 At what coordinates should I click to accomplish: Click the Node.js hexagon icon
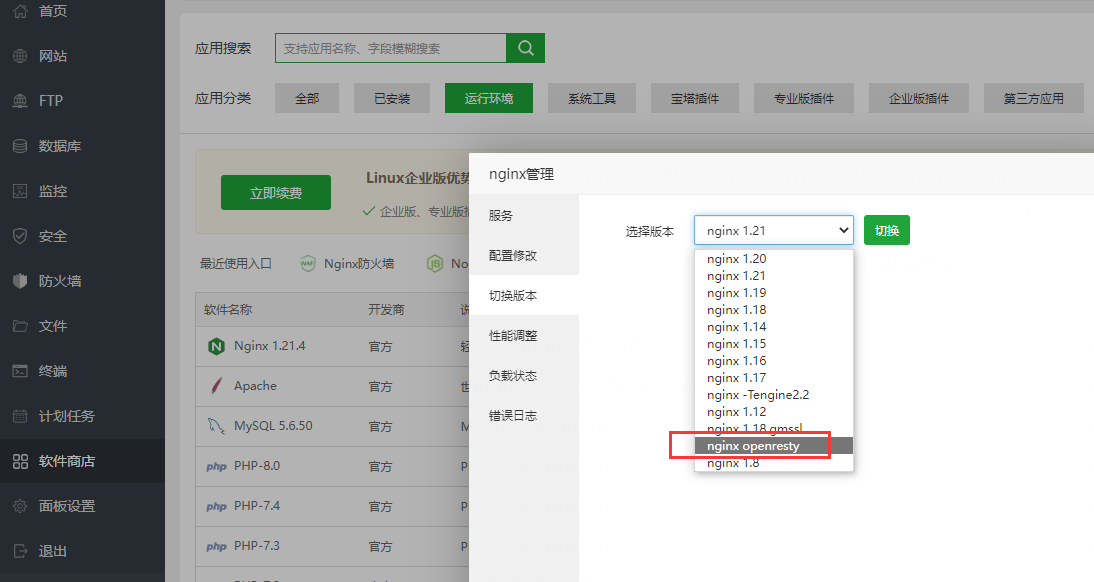(435, 264)
